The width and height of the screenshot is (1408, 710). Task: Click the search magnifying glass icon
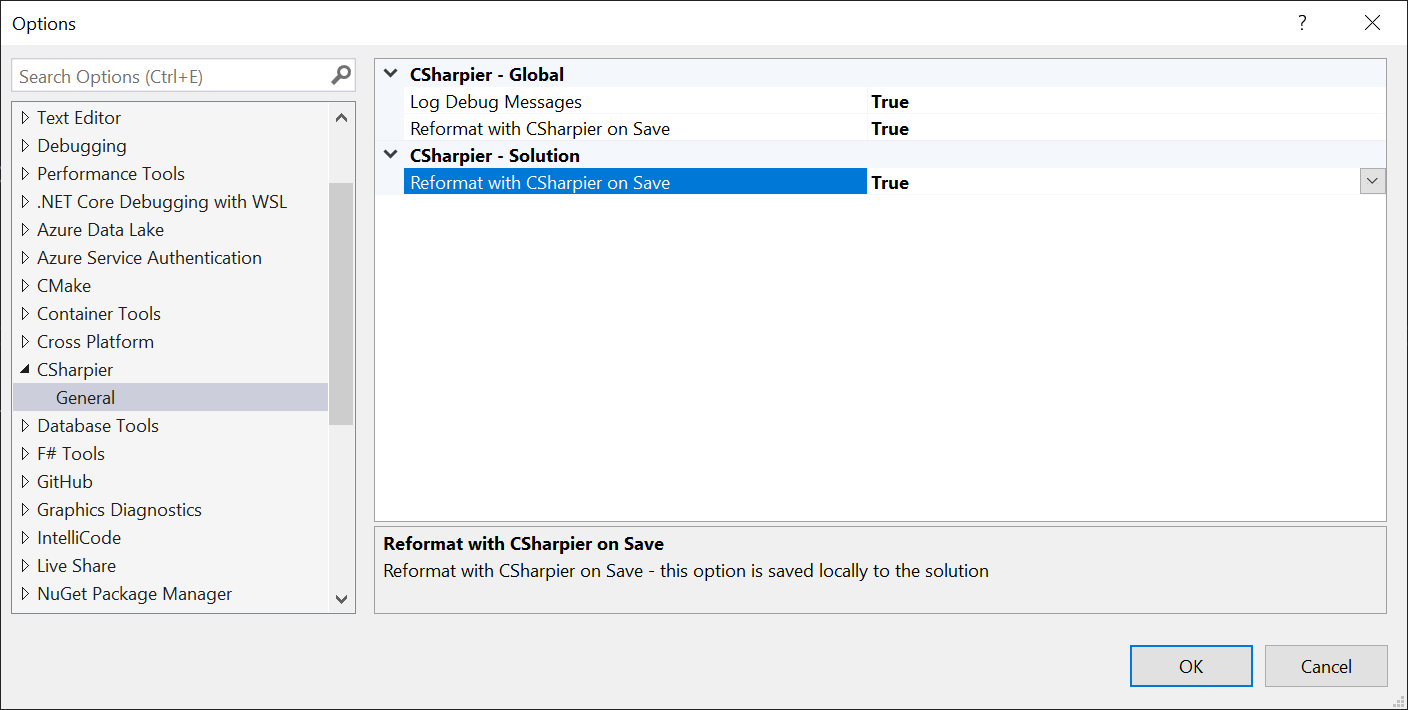[x=341, y=75]
